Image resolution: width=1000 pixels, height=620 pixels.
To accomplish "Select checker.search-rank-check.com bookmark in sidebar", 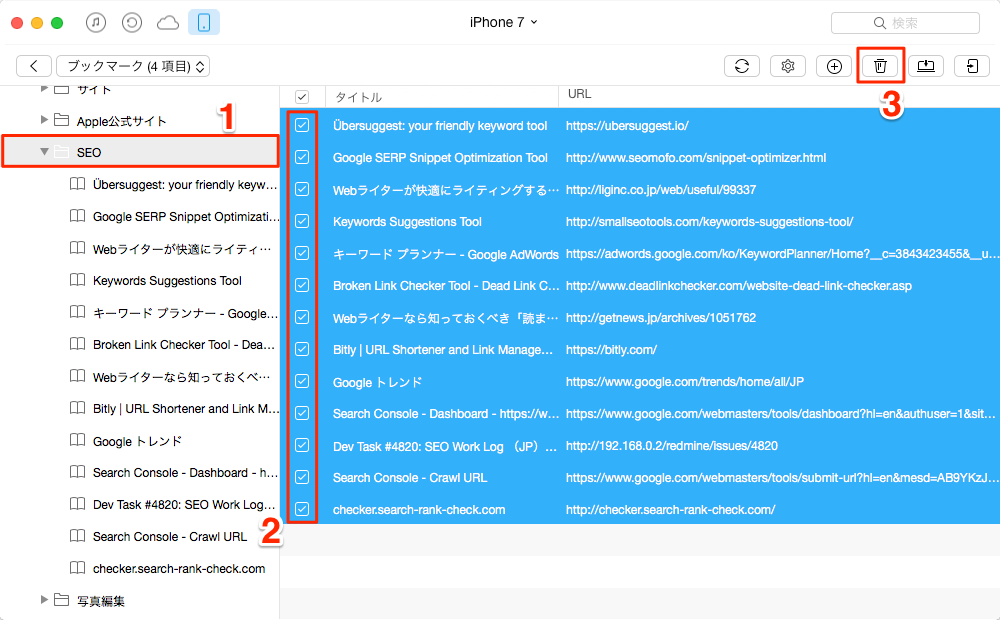I will (x=179, y=568).
